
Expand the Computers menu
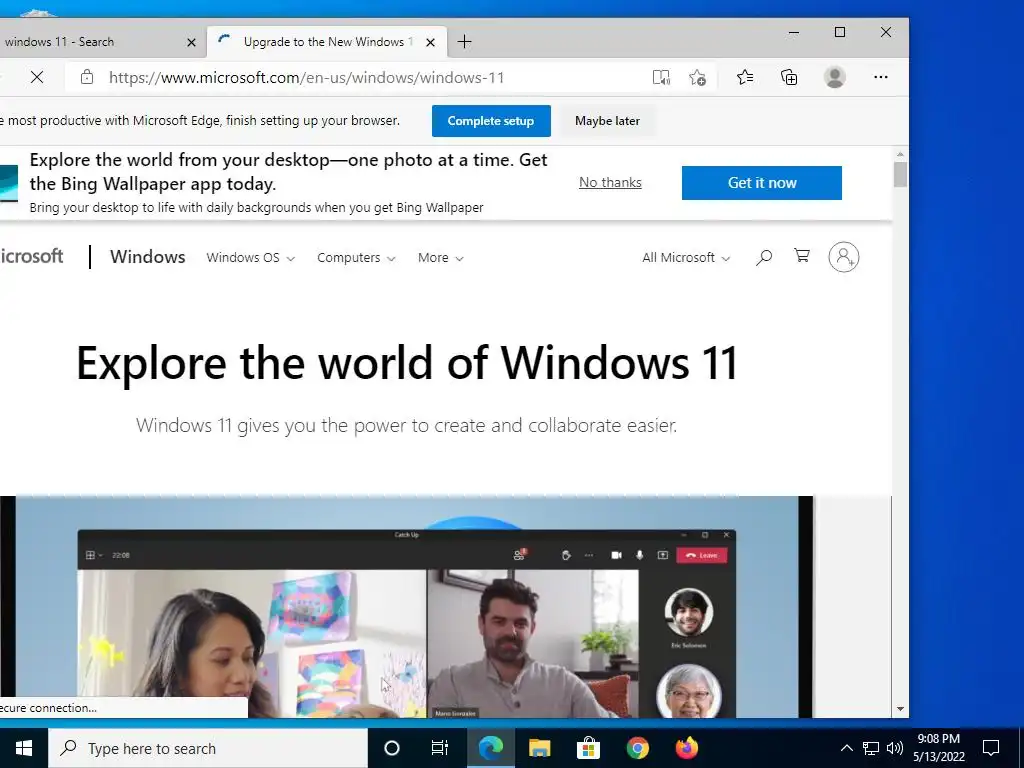356,257
